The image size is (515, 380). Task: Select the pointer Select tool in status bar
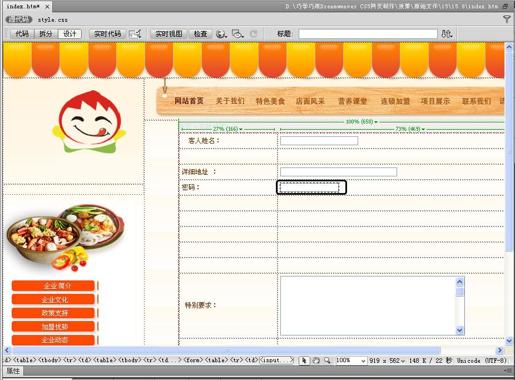pyautogui.click(x=304, y=360)
